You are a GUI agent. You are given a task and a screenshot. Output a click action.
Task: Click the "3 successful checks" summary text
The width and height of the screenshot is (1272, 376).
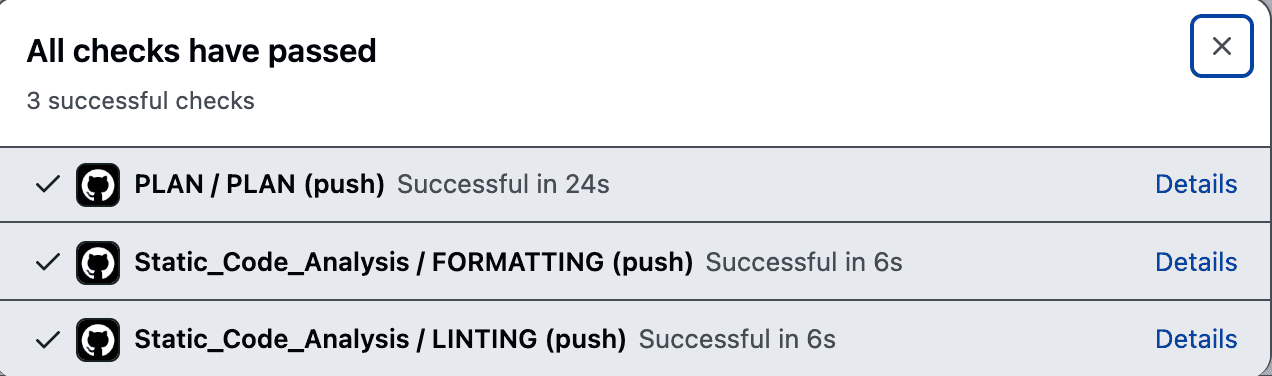140,101
